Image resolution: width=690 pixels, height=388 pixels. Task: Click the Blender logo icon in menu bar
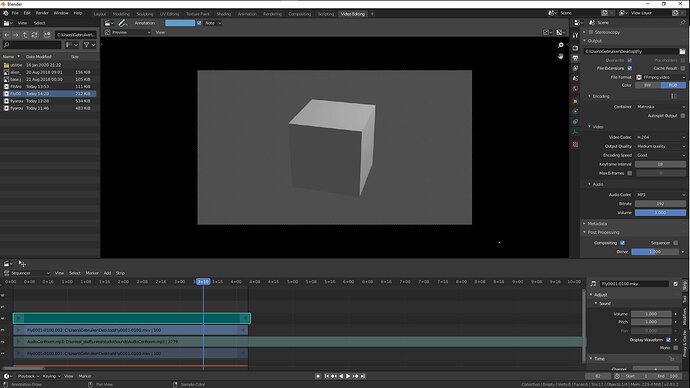coord(6,13)
